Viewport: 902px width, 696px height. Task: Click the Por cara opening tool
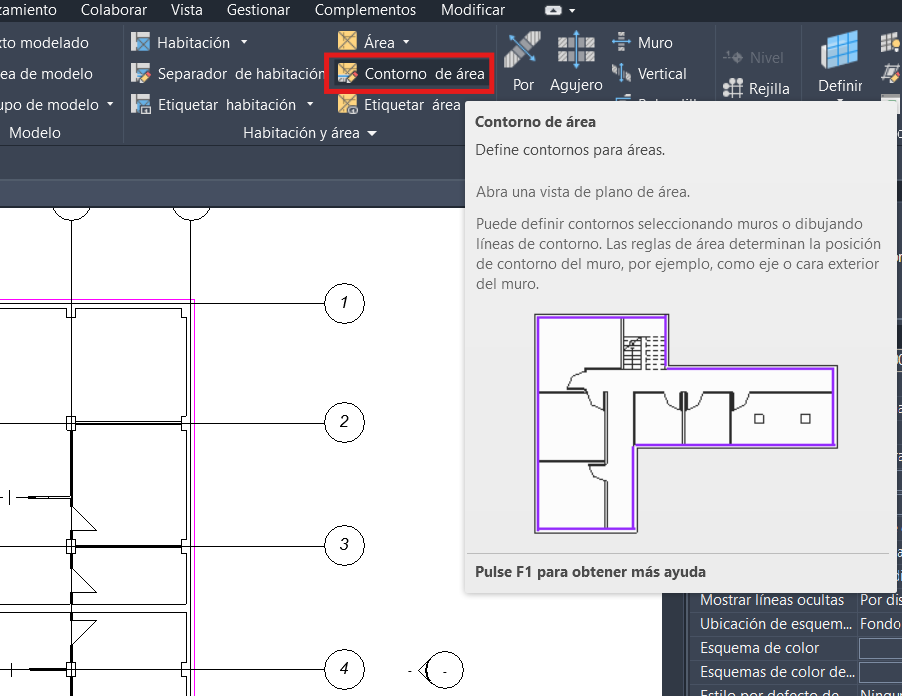523,62
